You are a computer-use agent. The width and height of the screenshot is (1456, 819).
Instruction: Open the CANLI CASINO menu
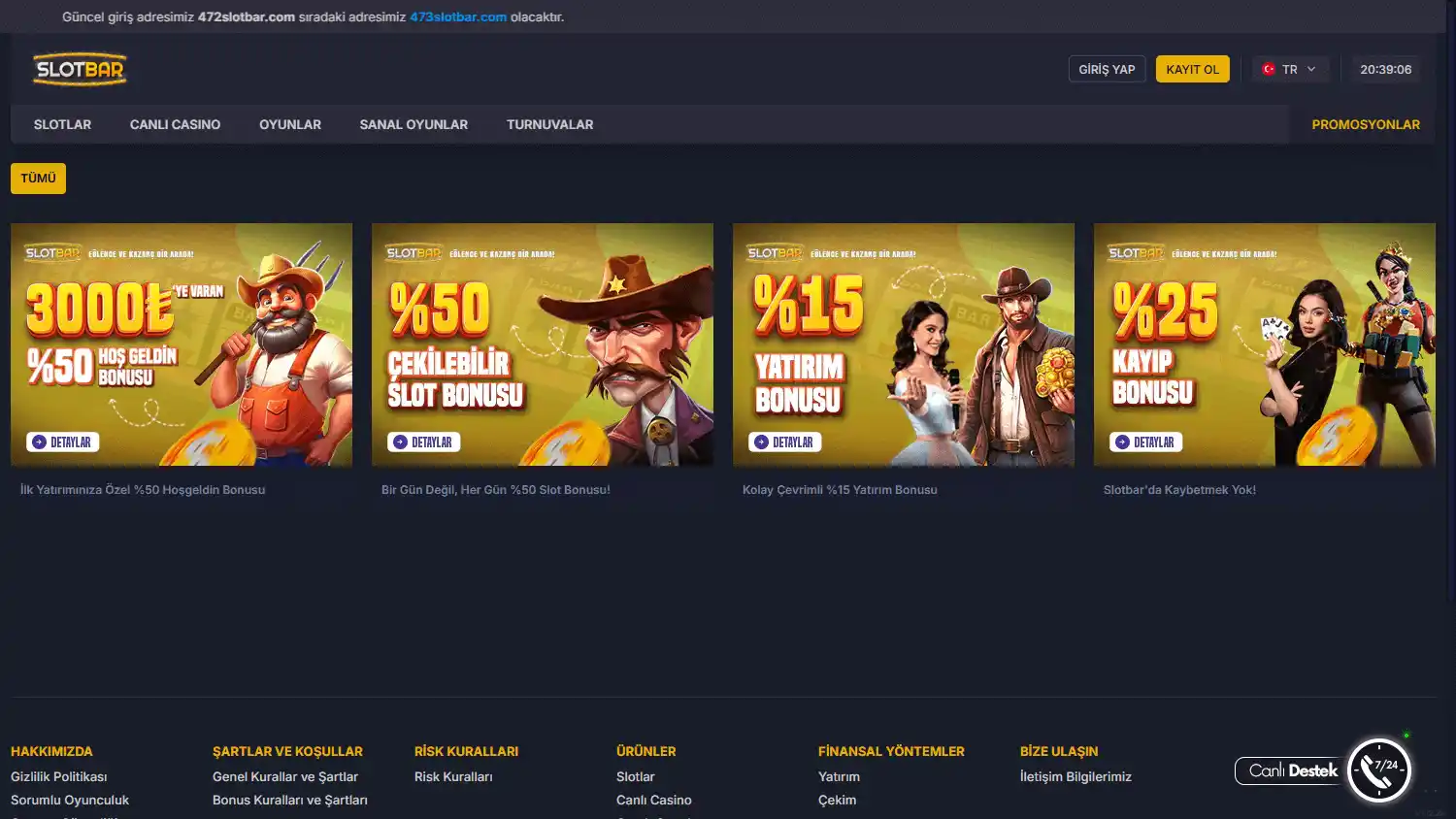(175, 124)
